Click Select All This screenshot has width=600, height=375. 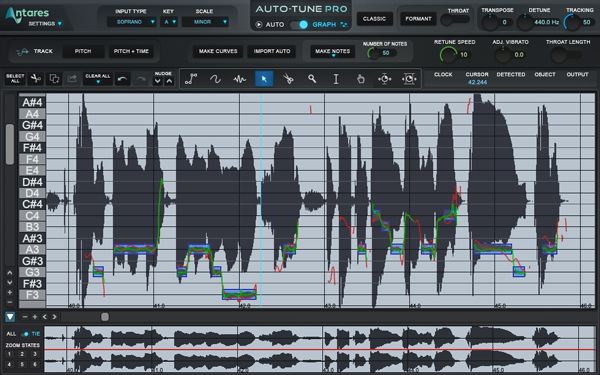[15, 79]
